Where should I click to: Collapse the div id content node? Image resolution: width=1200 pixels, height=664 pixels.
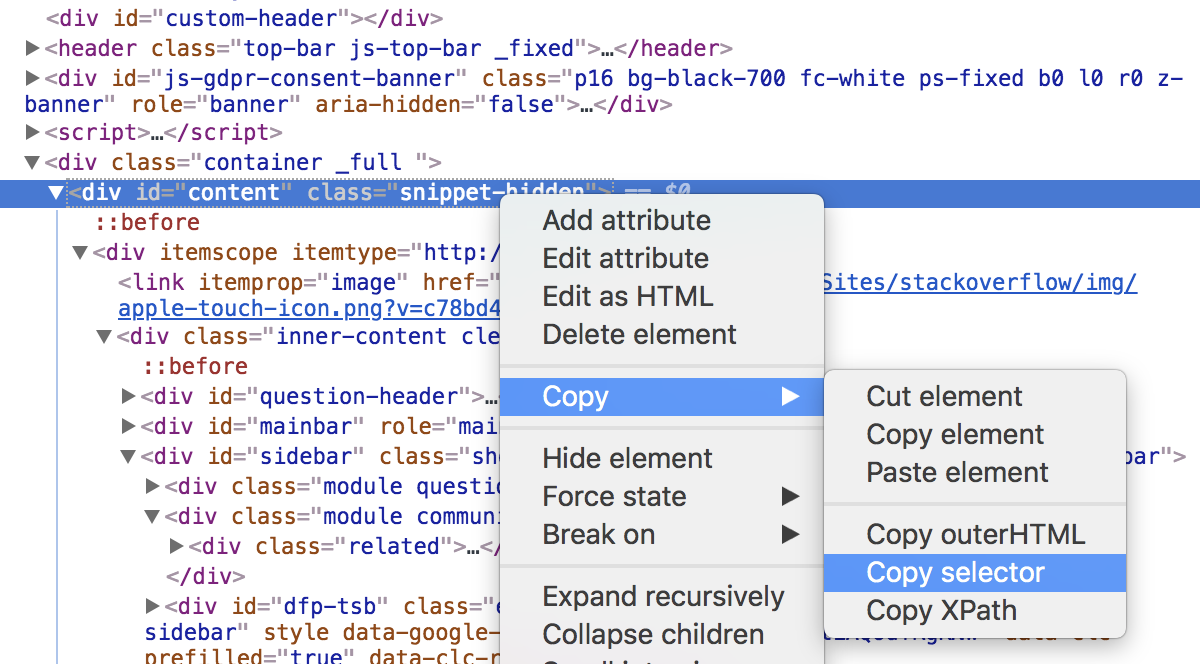pos(56,192)
